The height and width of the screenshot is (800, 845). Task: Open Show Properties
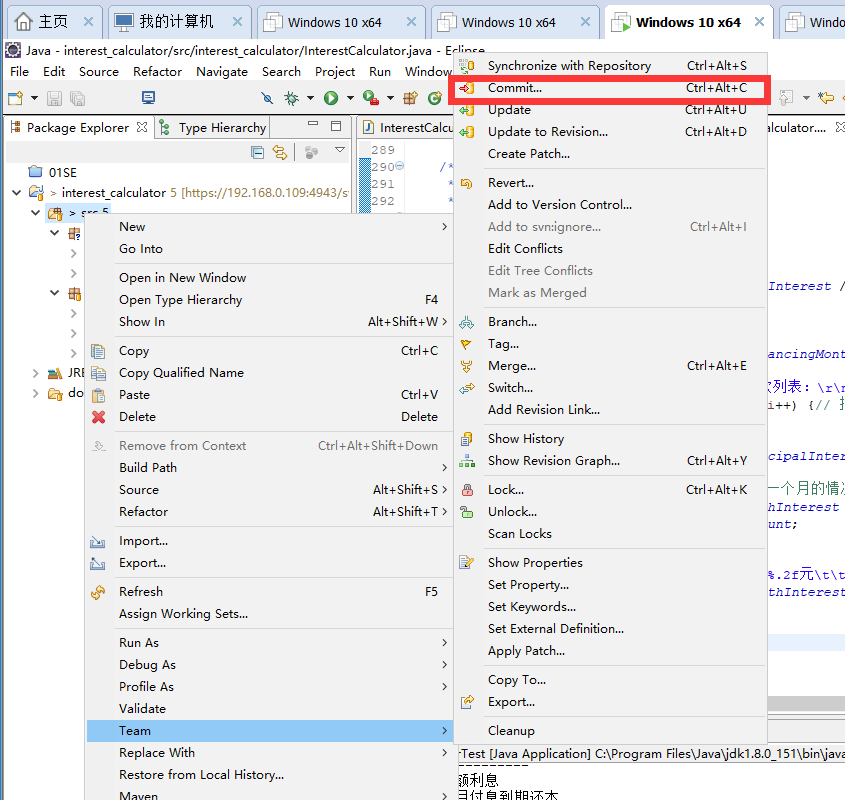[x=609, y=563]
